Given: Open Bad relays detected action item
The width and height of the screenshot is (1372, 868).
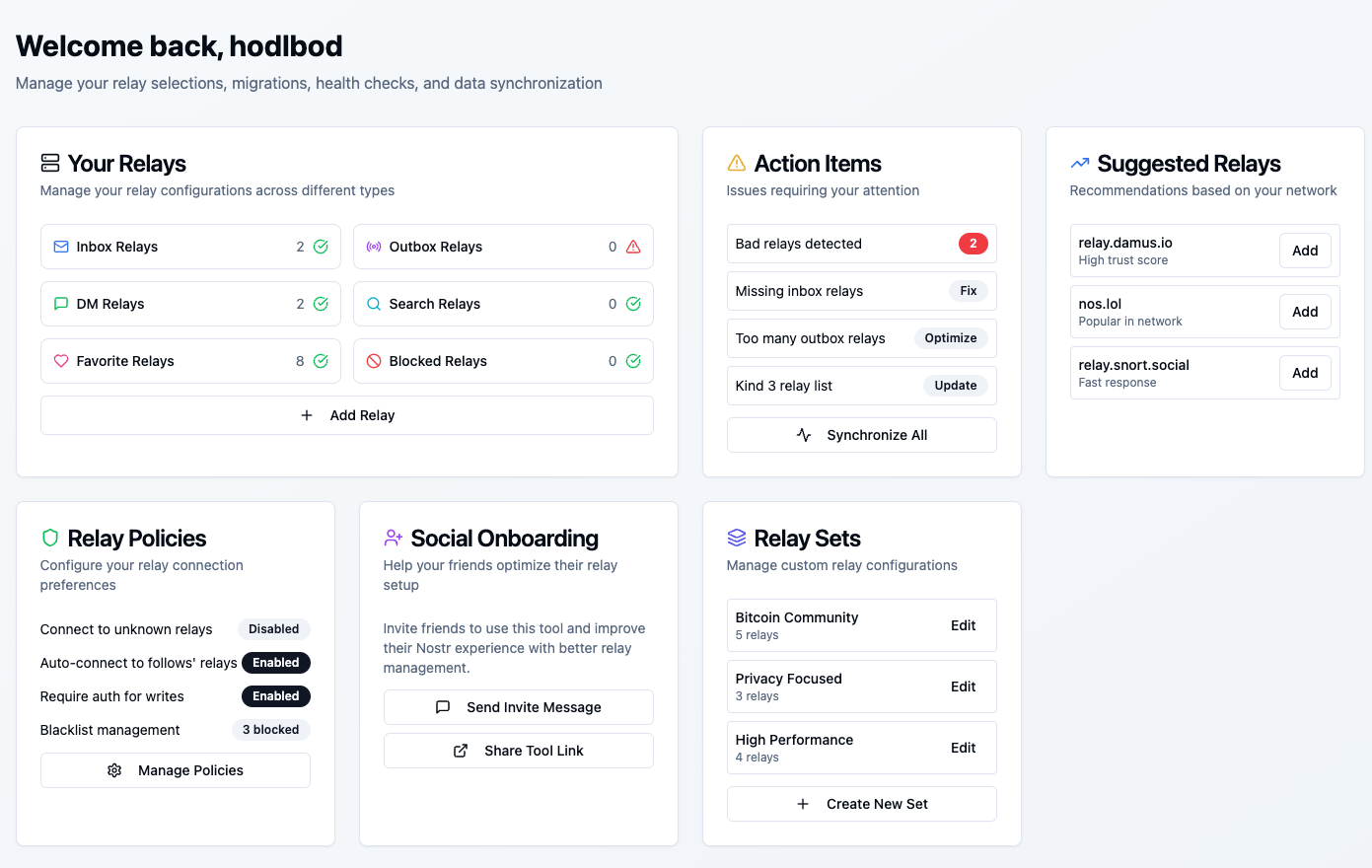Looking at the screenshot, I should pyautogui.click(x=861, y=244).
